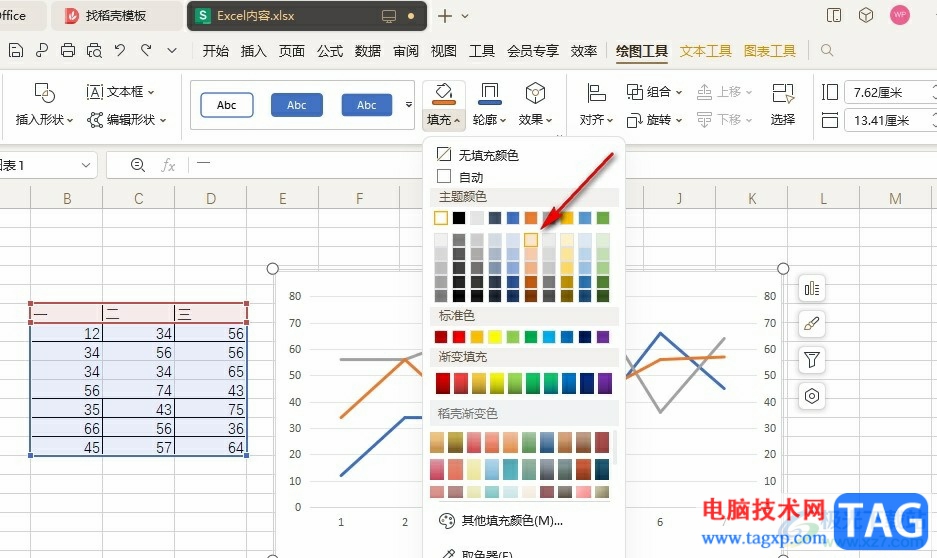Click the Selection pane icon
The image size is (937, 558).
(x=782, y=93)
